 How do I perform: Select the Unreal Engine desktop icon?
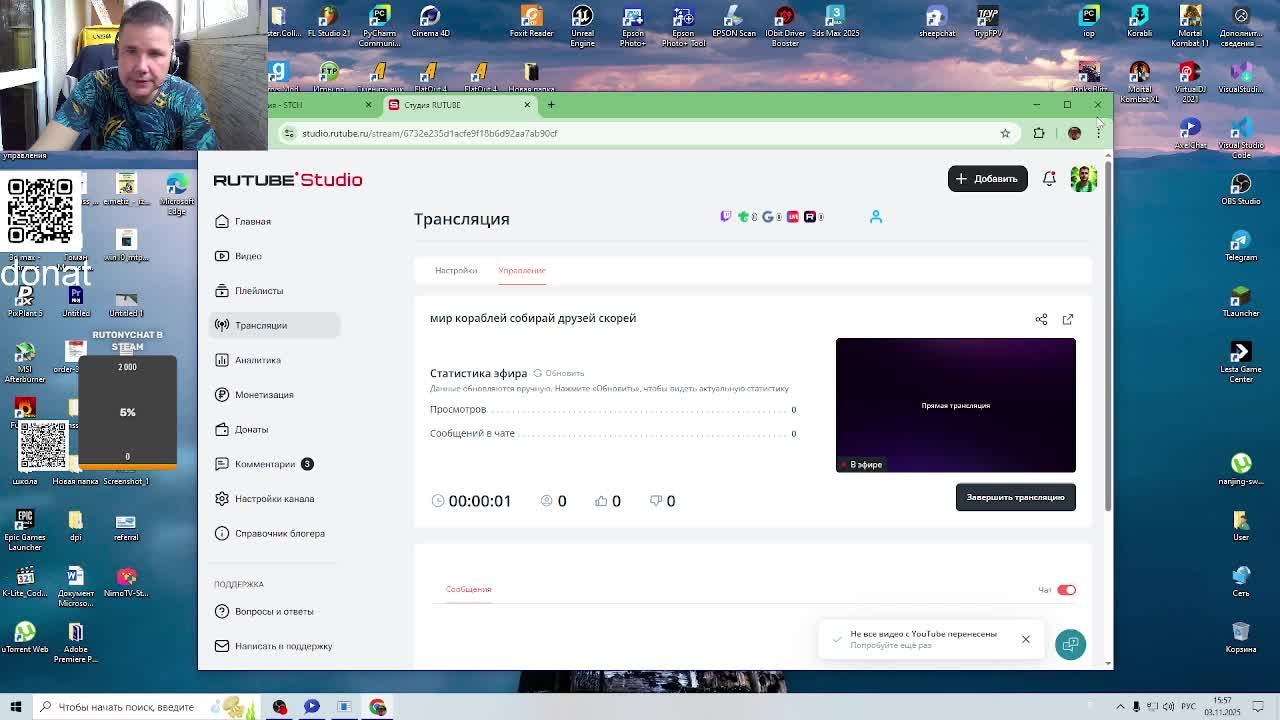[582, 24]
